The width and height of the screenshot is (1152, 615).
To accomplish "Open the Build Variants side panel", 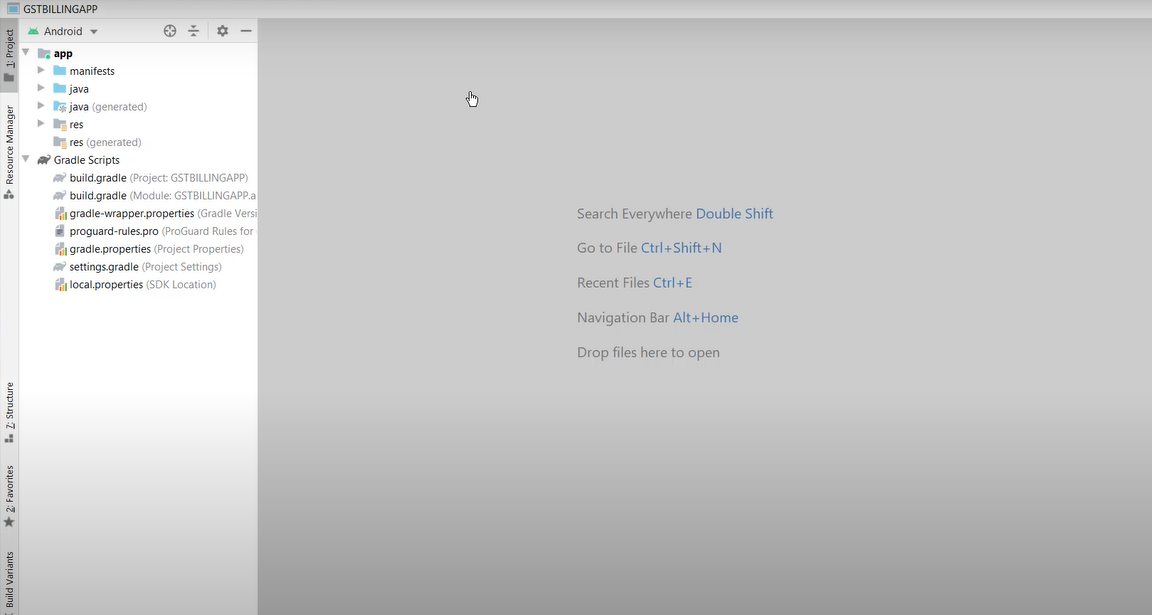I will point(9,580).
